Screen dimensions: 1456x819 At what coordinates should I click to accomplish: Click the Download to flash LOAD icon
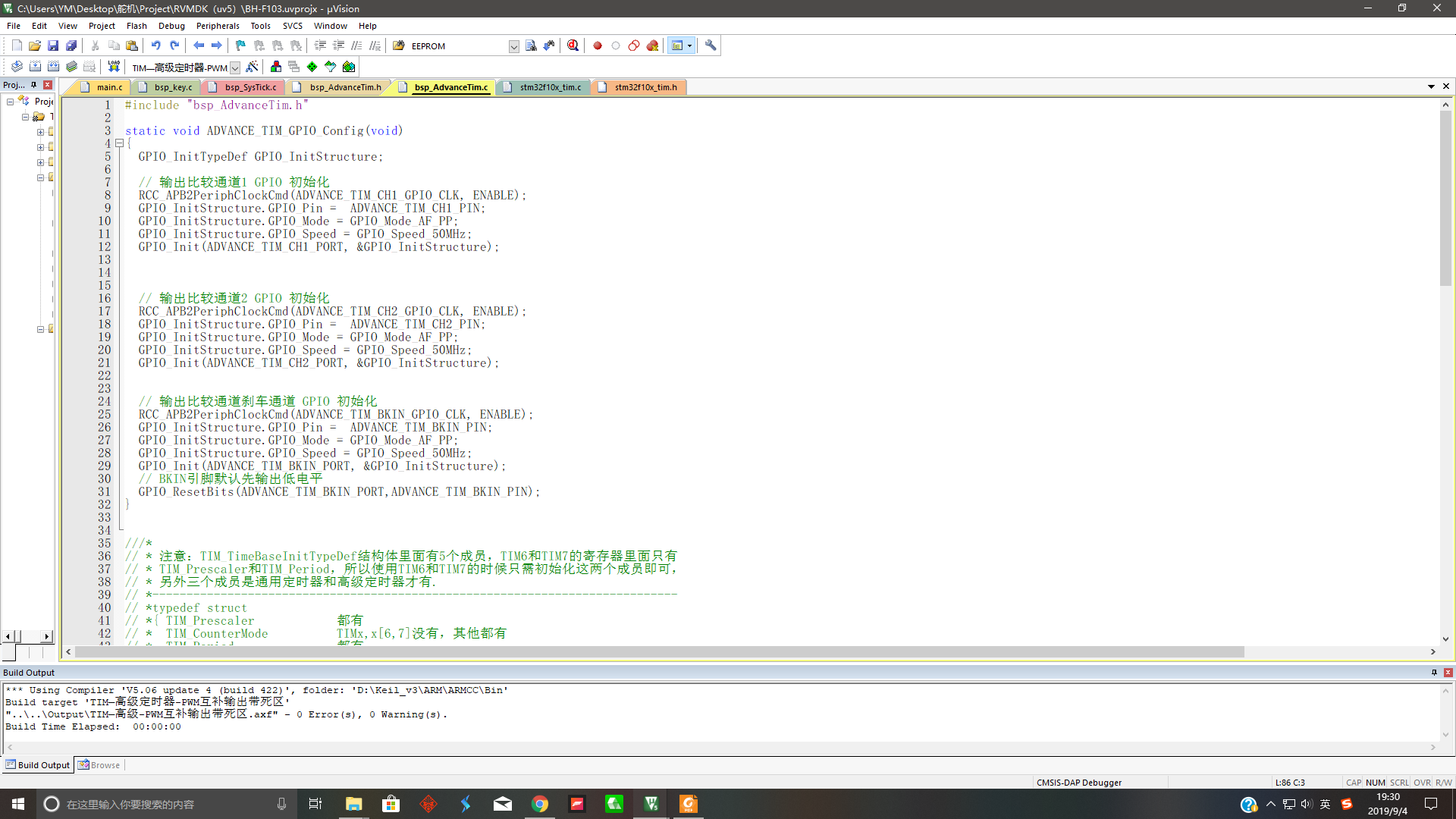pos(114,67)
